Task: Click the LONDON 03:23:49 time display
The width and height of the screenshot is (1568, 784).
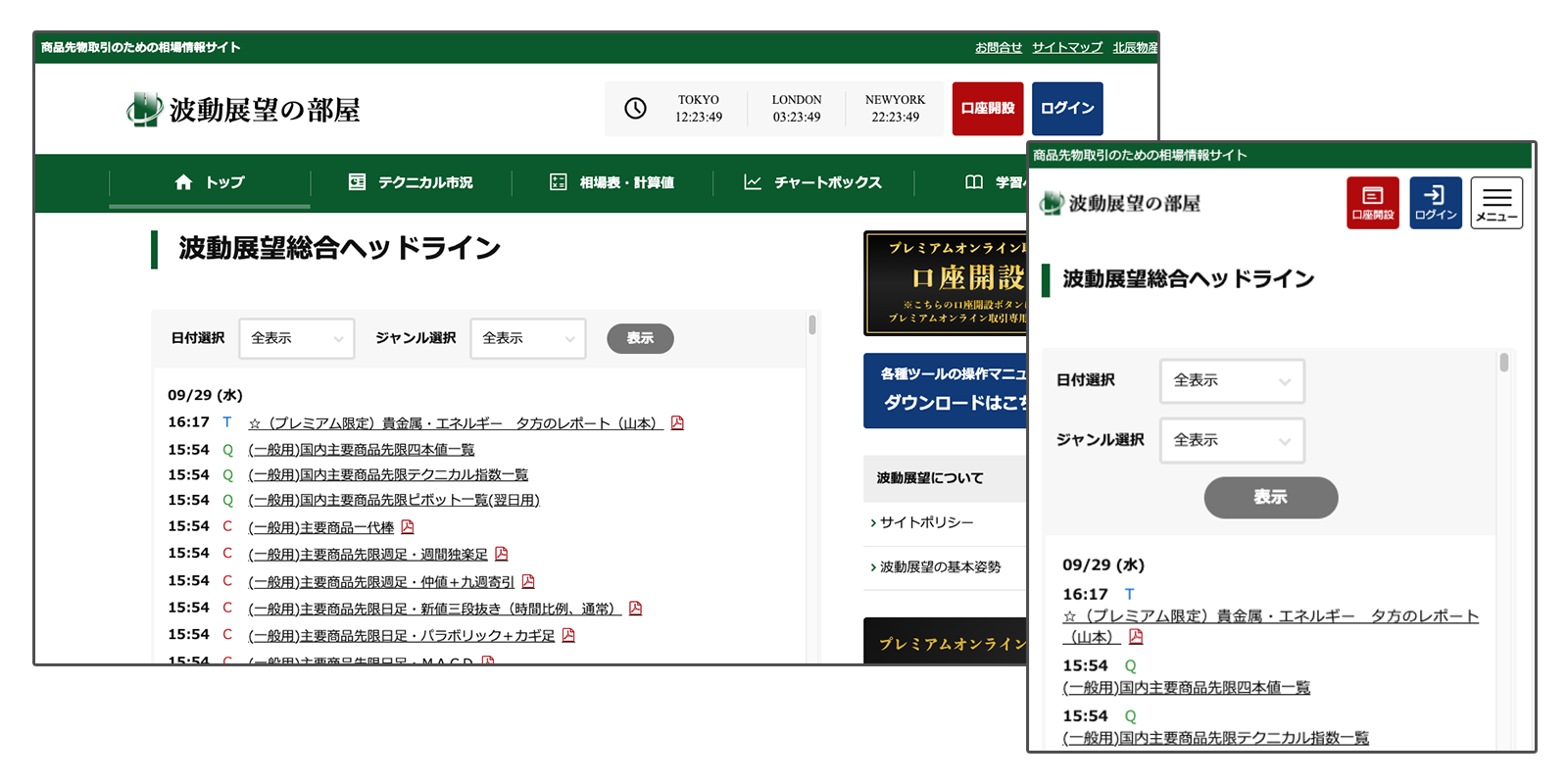Action: coord(797,109)
